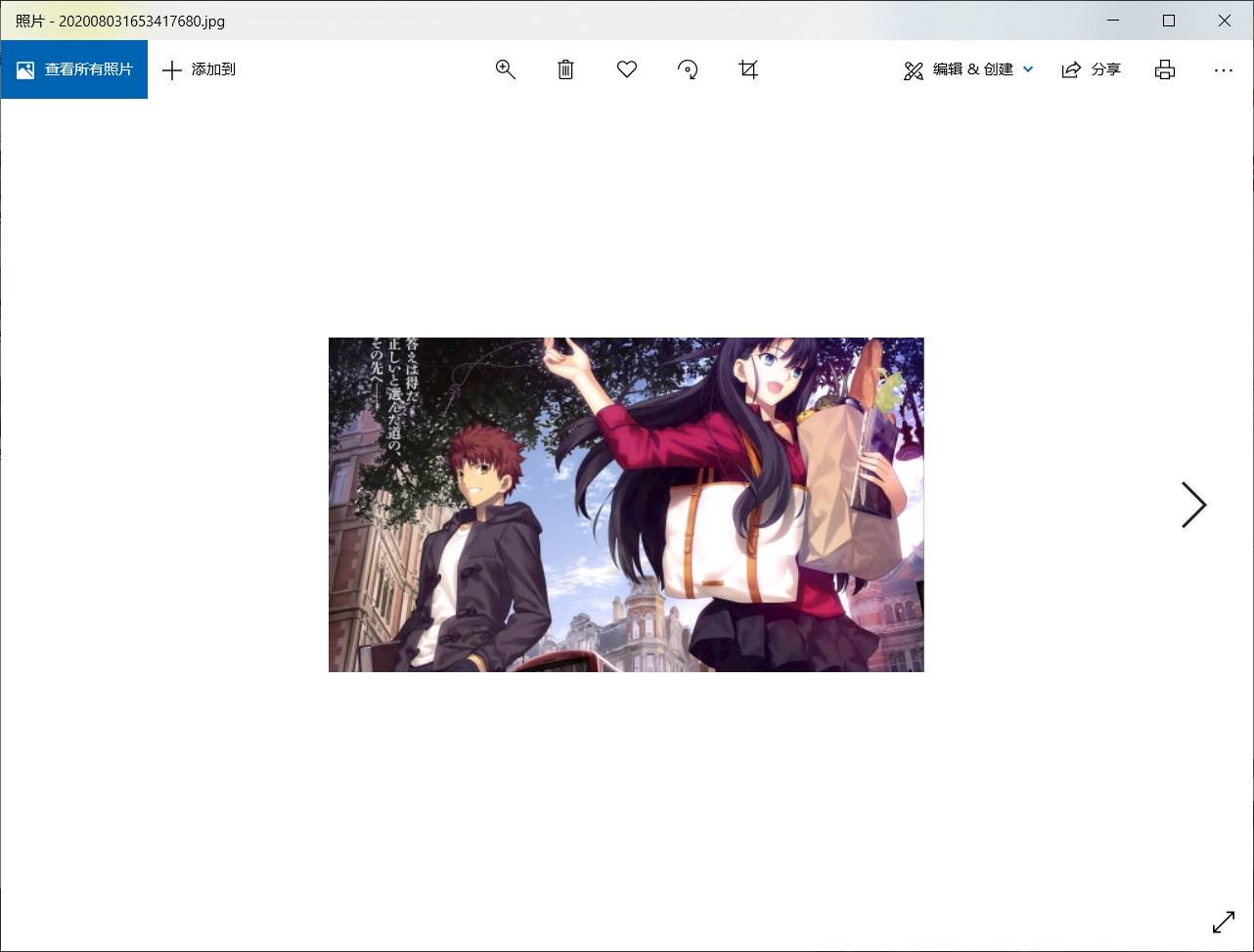Print the photo using the printer icon
The width and height of the screenshot is (1254, 952).
coord(1164,69)
